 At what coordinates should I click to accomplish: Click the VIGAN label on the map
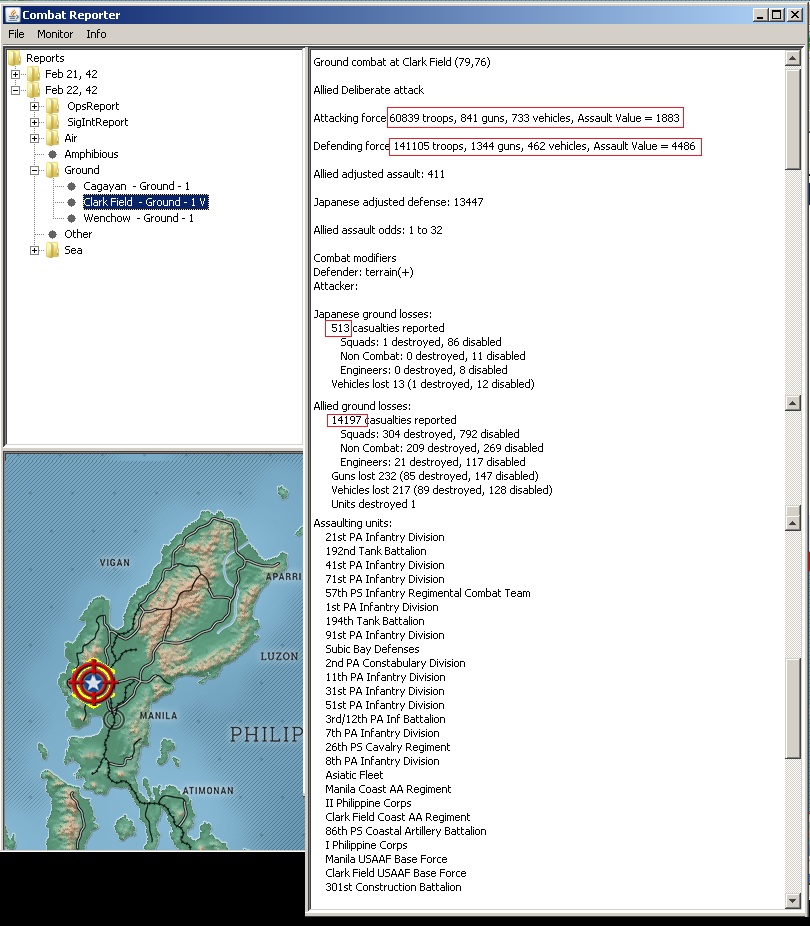[x=115, y=563]
